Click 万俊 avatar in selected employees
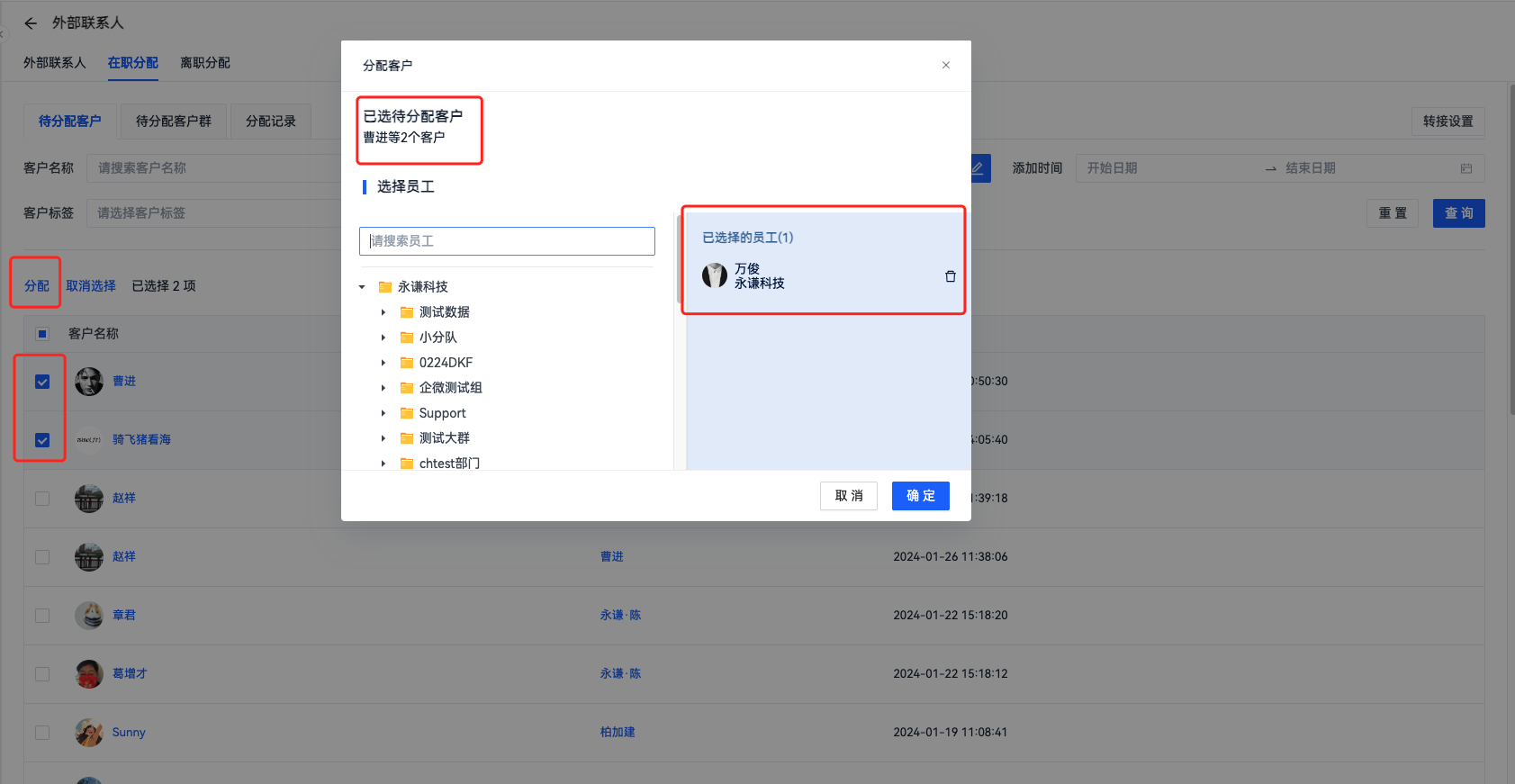This screenshot has width=1515, height=784. coord(715,275)
